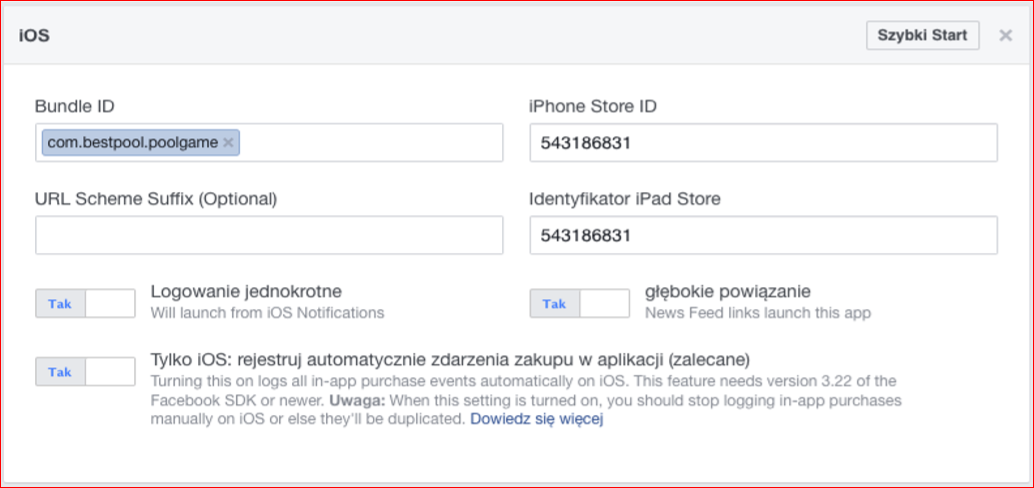This screenshot has height=488, width=1034.
Task: Toggle the głębokie powiązanie switch
Action: tap(580, 303)
